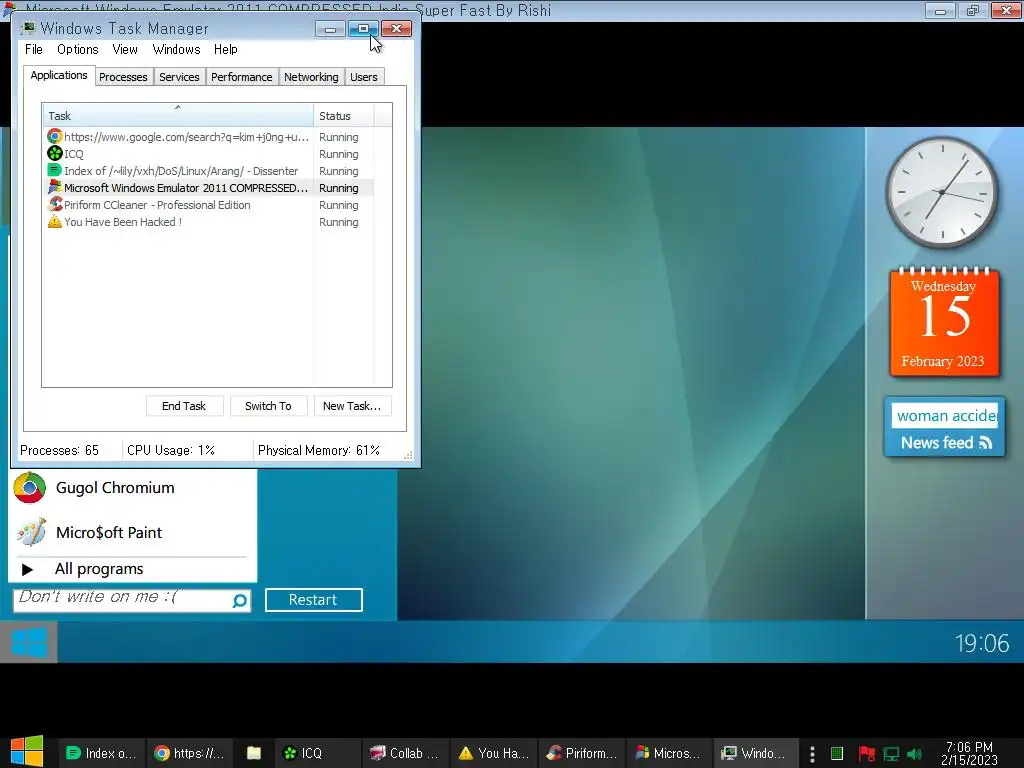Open the You Ha... warning taskbar button
The image size is (1024, 768).
[x=494, y=753]
